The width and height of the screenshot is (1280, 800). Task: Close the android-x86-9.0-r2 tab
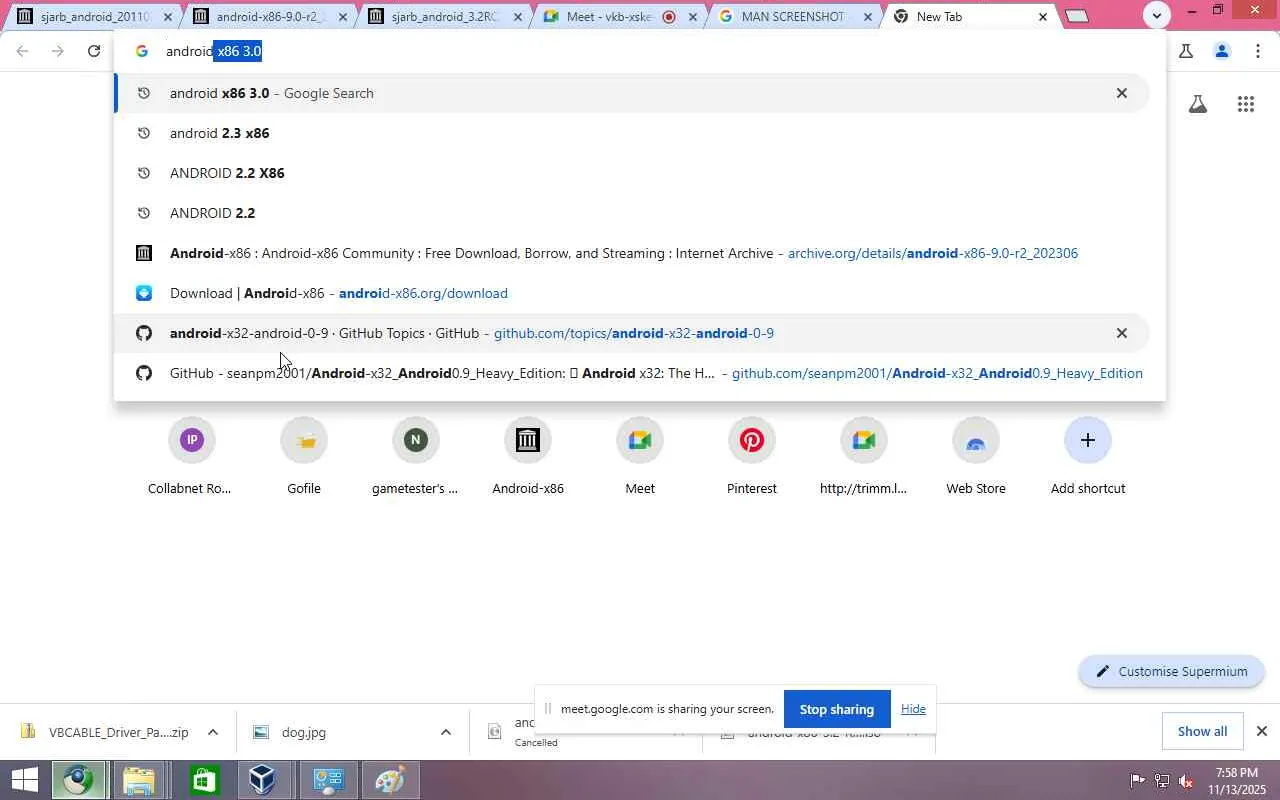coord(344,17)
